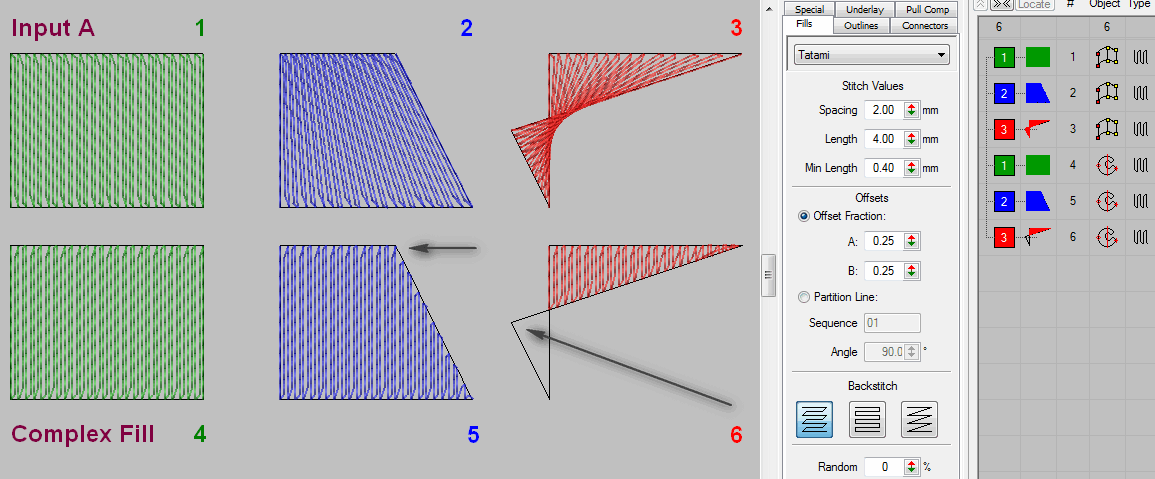Screen dimensions: 1155x479
Task: Select blue trapezoid shape thumbnail in row 2
Action: pyautogui.click(x=1038, y=93)
